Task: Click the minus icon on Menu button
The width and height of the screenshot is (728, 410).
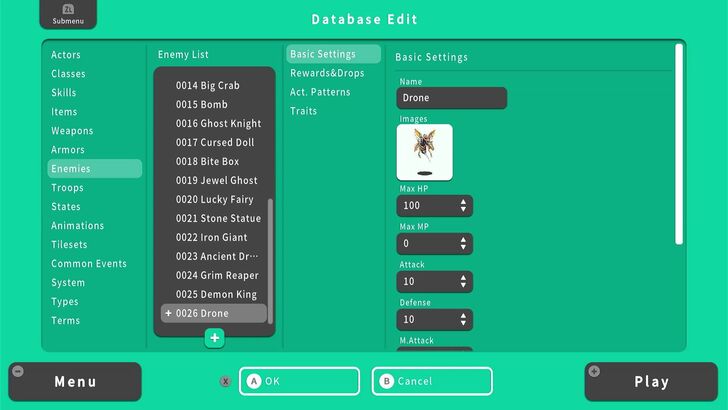Action: [18, 371]
